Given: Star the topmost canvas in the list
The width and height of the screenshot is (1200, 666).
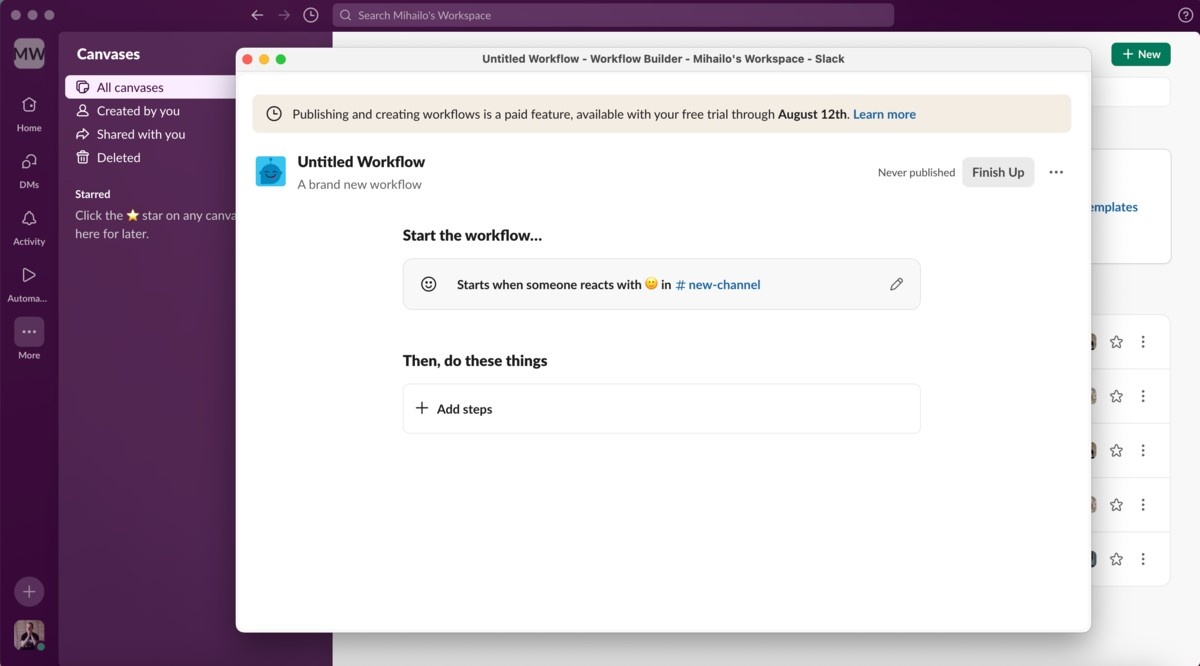Looking at the screenshot, I should (1117, 341).
